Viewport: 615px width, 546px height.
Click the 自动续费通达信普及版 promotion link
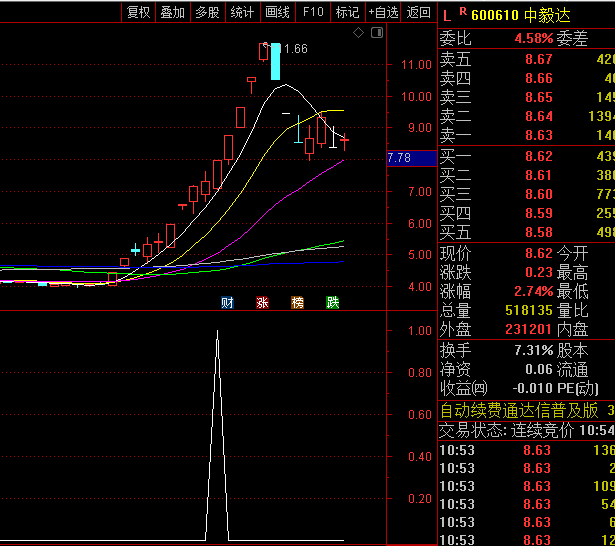pos(519,410)
